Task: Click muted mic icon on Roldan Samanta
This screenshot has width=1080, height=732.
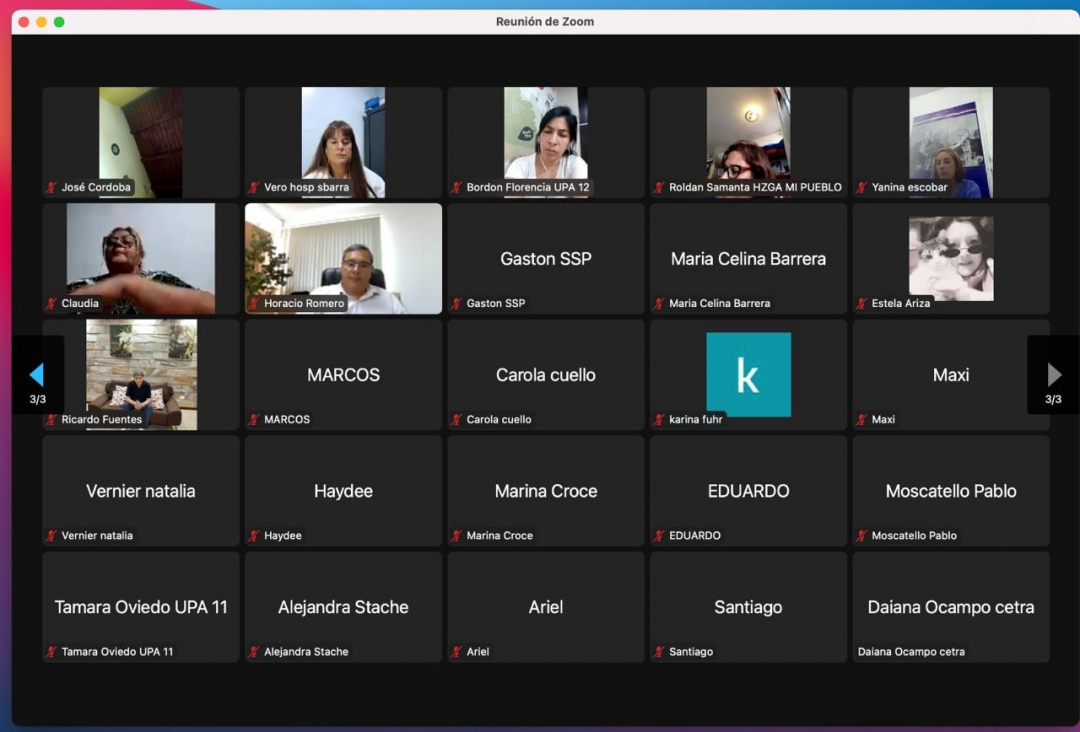Action: tap(659, 187)
